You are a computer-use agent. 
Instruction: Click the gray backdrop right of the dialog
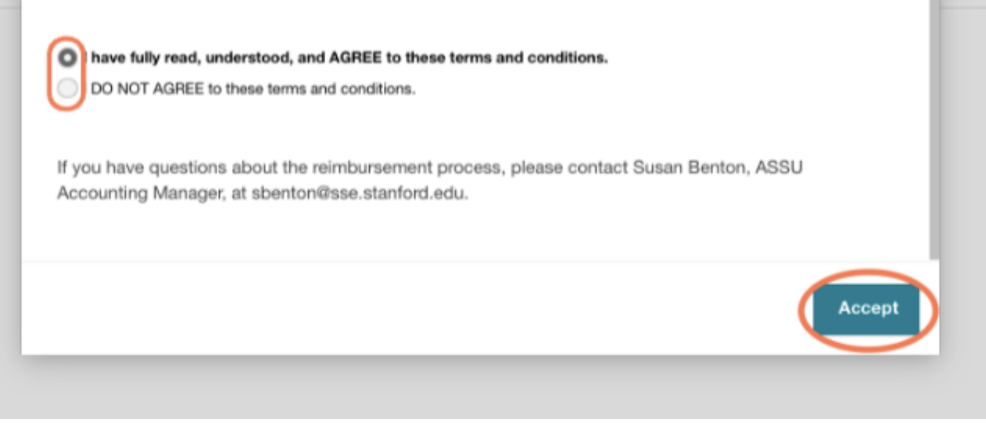[x=963, y=200]
